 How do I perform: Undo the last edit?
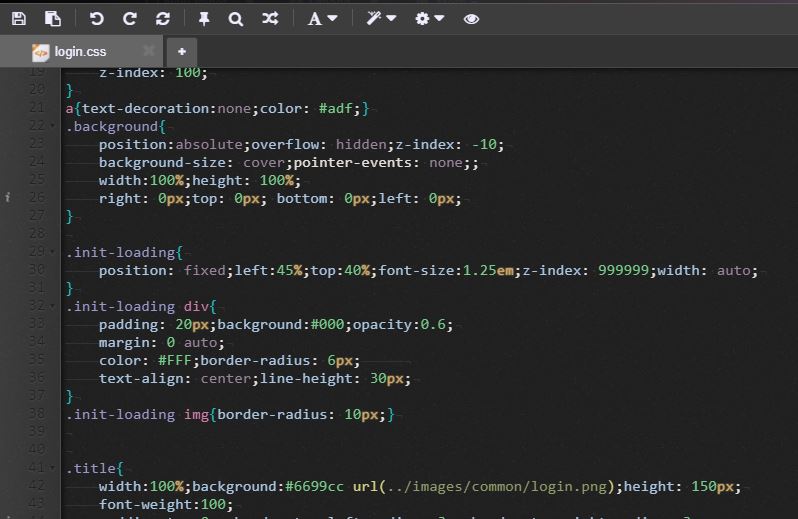tap(96, 18)
